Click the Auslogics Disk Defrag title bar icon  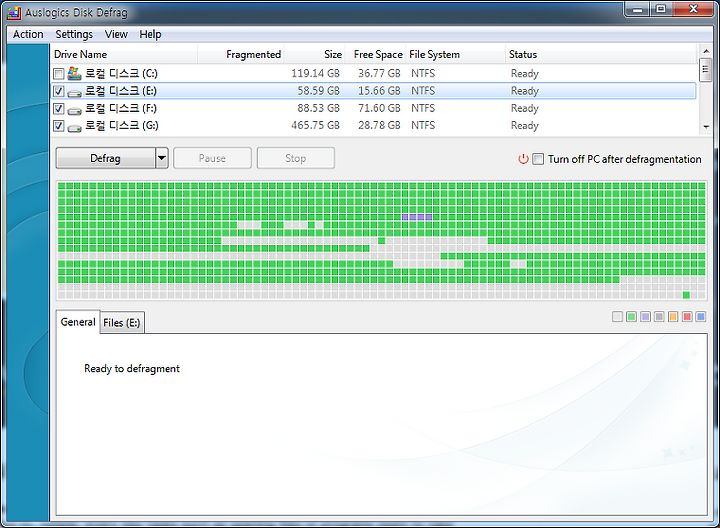[14, 12]
